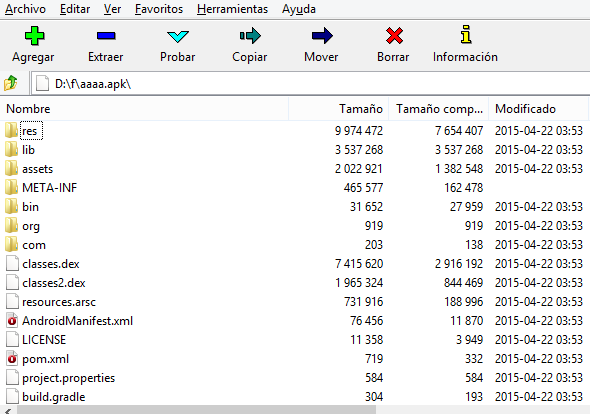Image resolution: width=590 pixels, height=414 pixels.
Task: Click the horizontal scrollbar left arrow
Action: pyautogui.click(x=8, y=410)
